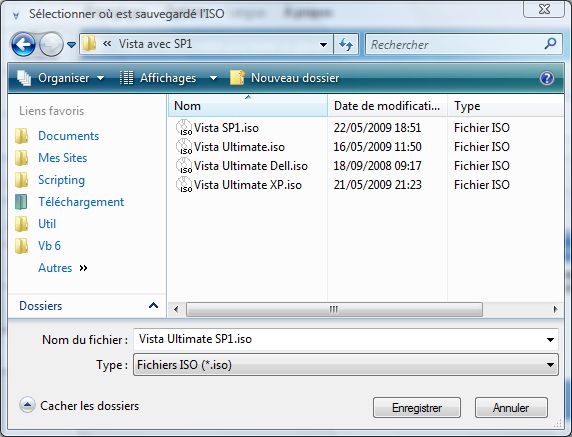Expand the Dossiers pane chevron
The width and height of the screenshot is (572, 437).
pos(154,305)
